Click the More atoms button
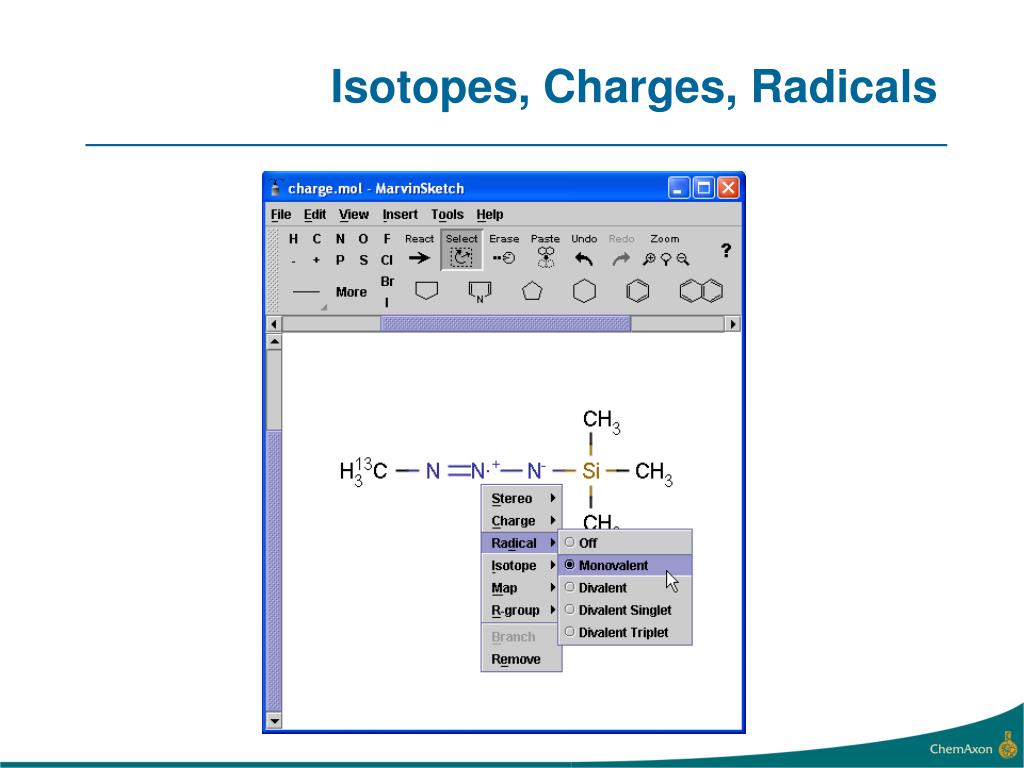The image size is (1024, 768). 351,292
